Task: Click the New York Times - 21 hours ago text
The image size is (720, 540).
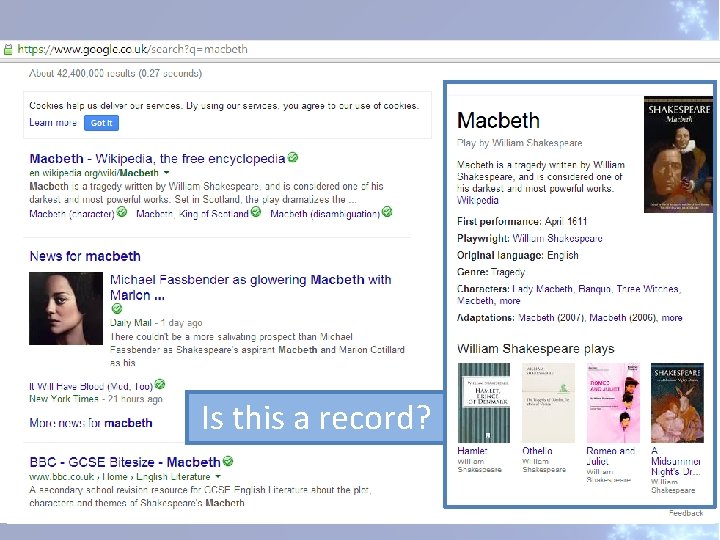Action: click(x=96, y=399)
